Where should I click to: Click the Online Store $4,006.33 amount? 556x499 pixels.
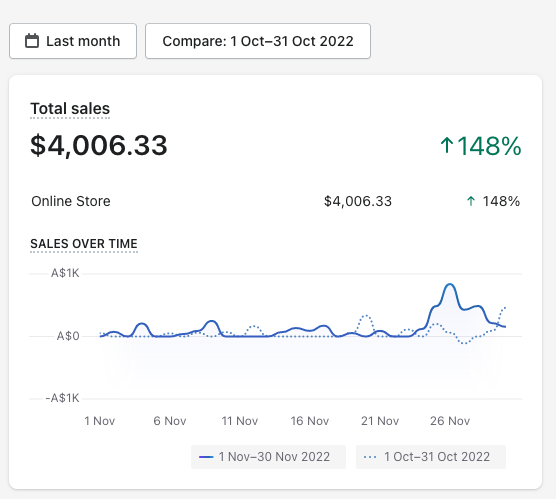tap(358, 201)
